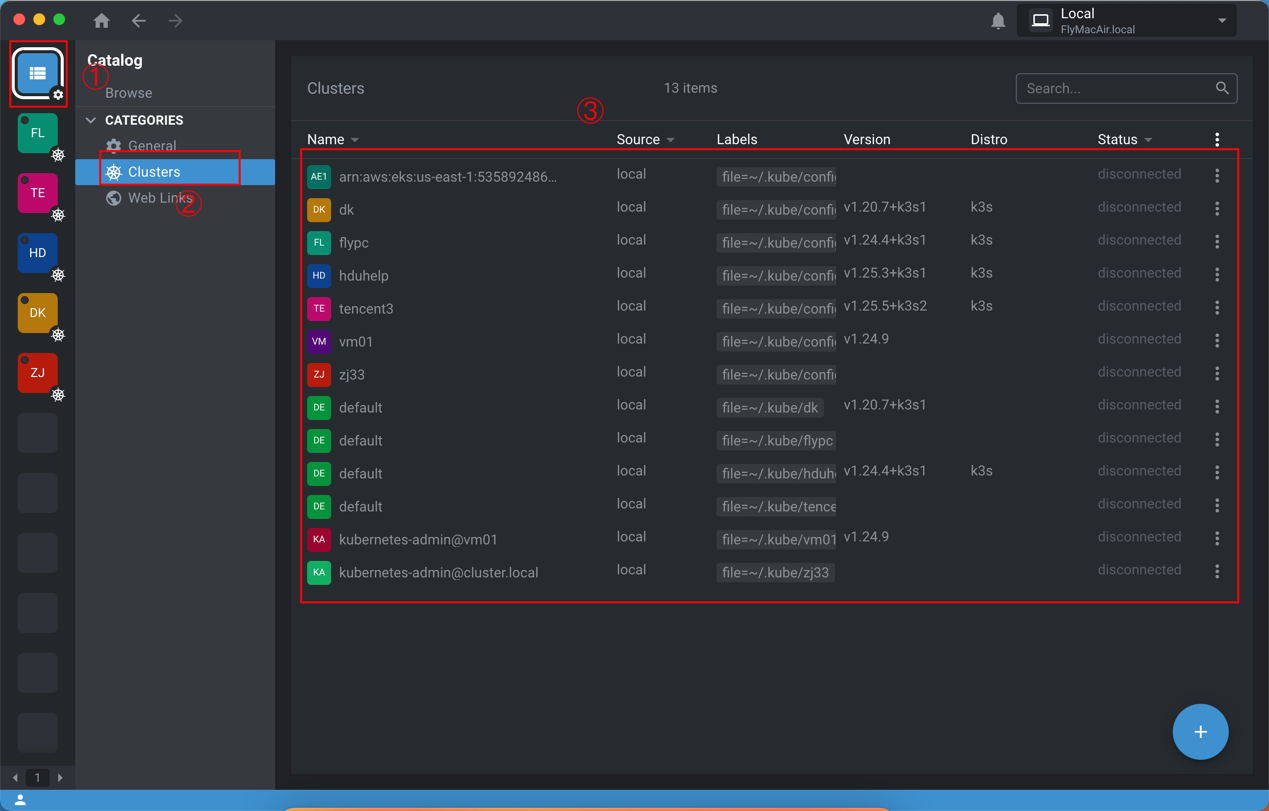Open the table column options menu
This screenshot has height=811, width=1269.
(x=1217, y=140)
